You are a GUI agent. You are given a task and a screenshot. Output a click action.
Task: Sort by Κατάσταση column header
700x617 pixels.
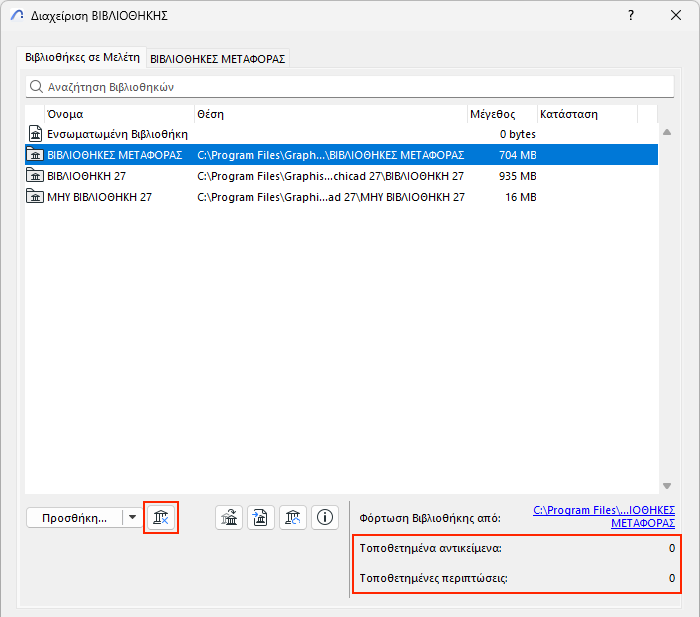588,114
